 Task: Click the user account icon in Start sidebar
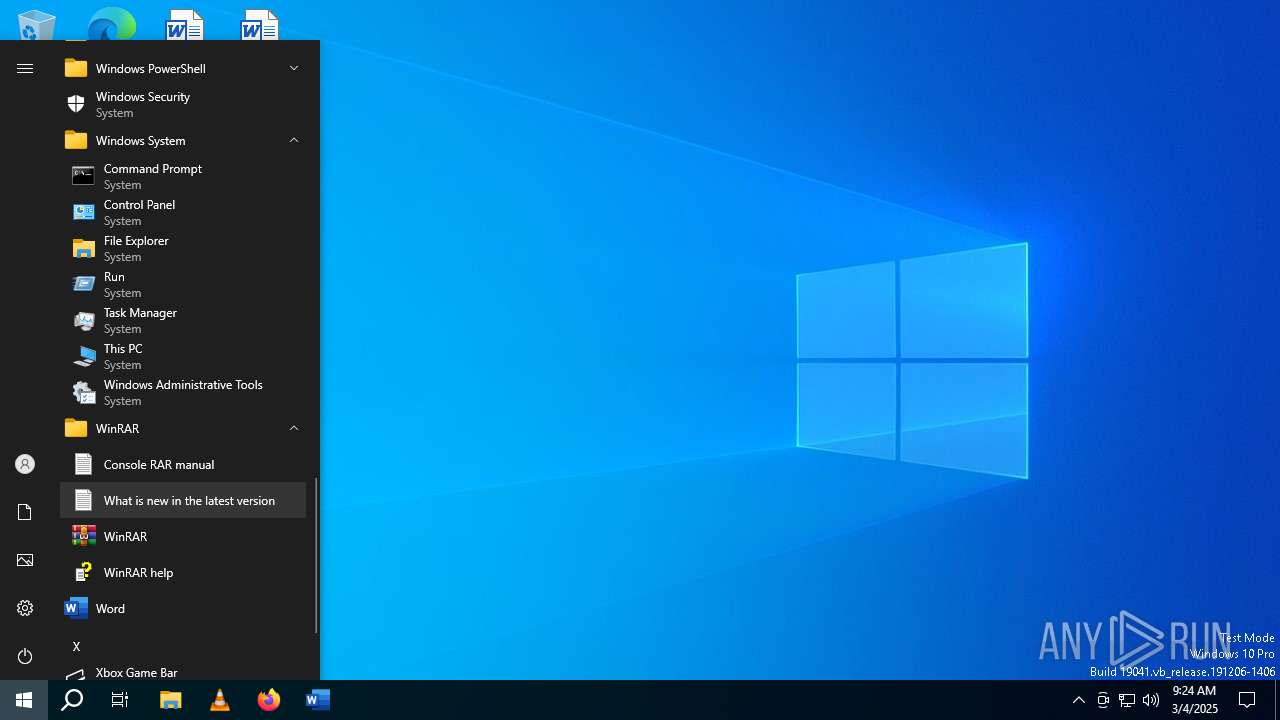[25, 464]
